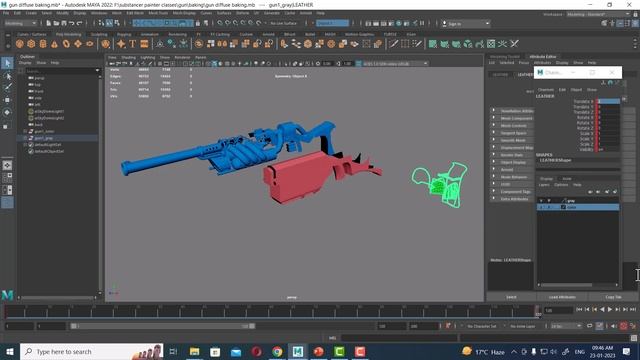Image resolution: width=640 pixels, height=360 pixels.
Task: Click the Multi-Cut knife shelf icon
Action: coord(393,44)
